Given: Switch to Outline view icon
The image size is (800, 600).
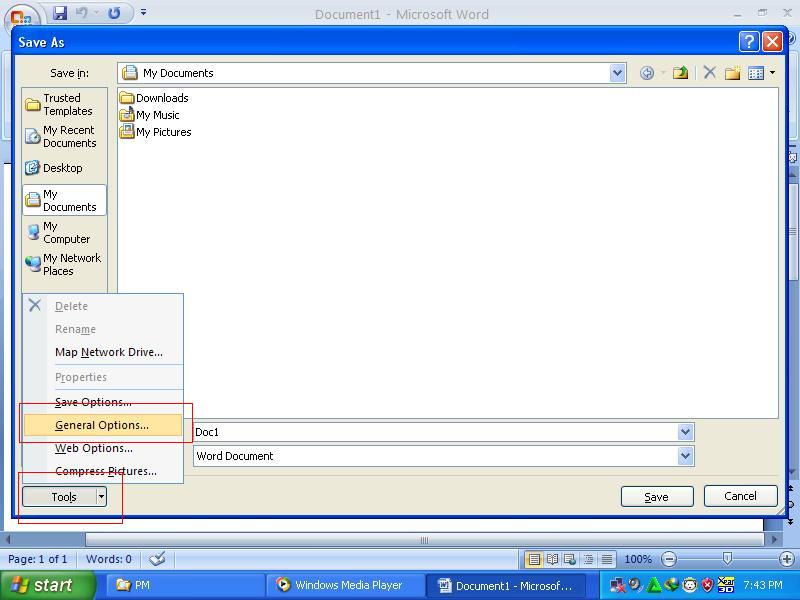Looking at the screenshot, I should (588, 559).
